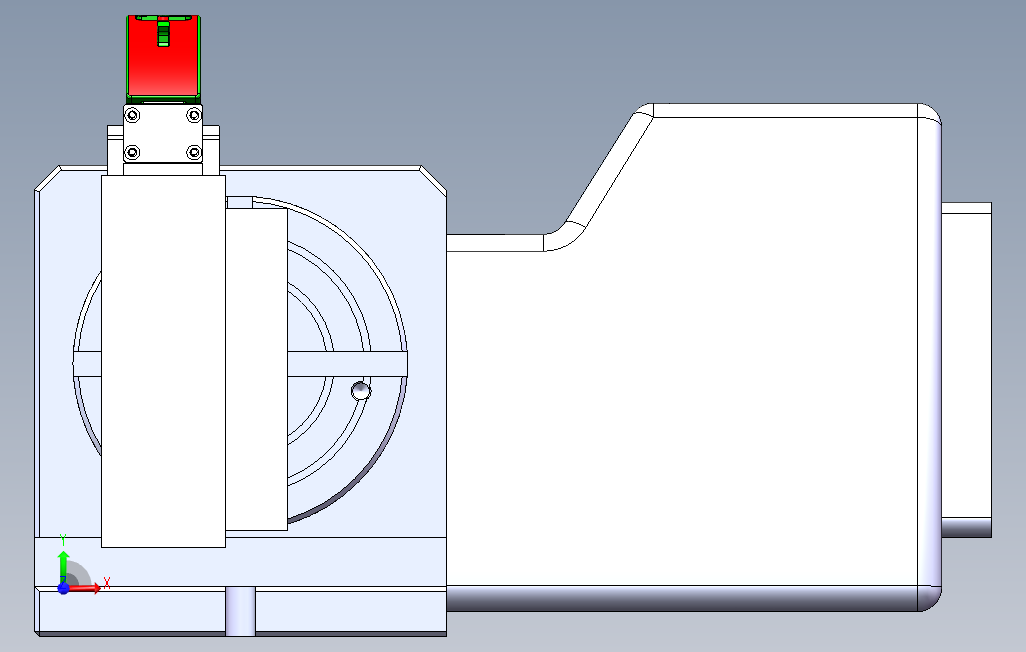Screen dimensions: 1026x652
Task: Pick the top-right screw on the bracket
Action: click(x=194, y=116)
